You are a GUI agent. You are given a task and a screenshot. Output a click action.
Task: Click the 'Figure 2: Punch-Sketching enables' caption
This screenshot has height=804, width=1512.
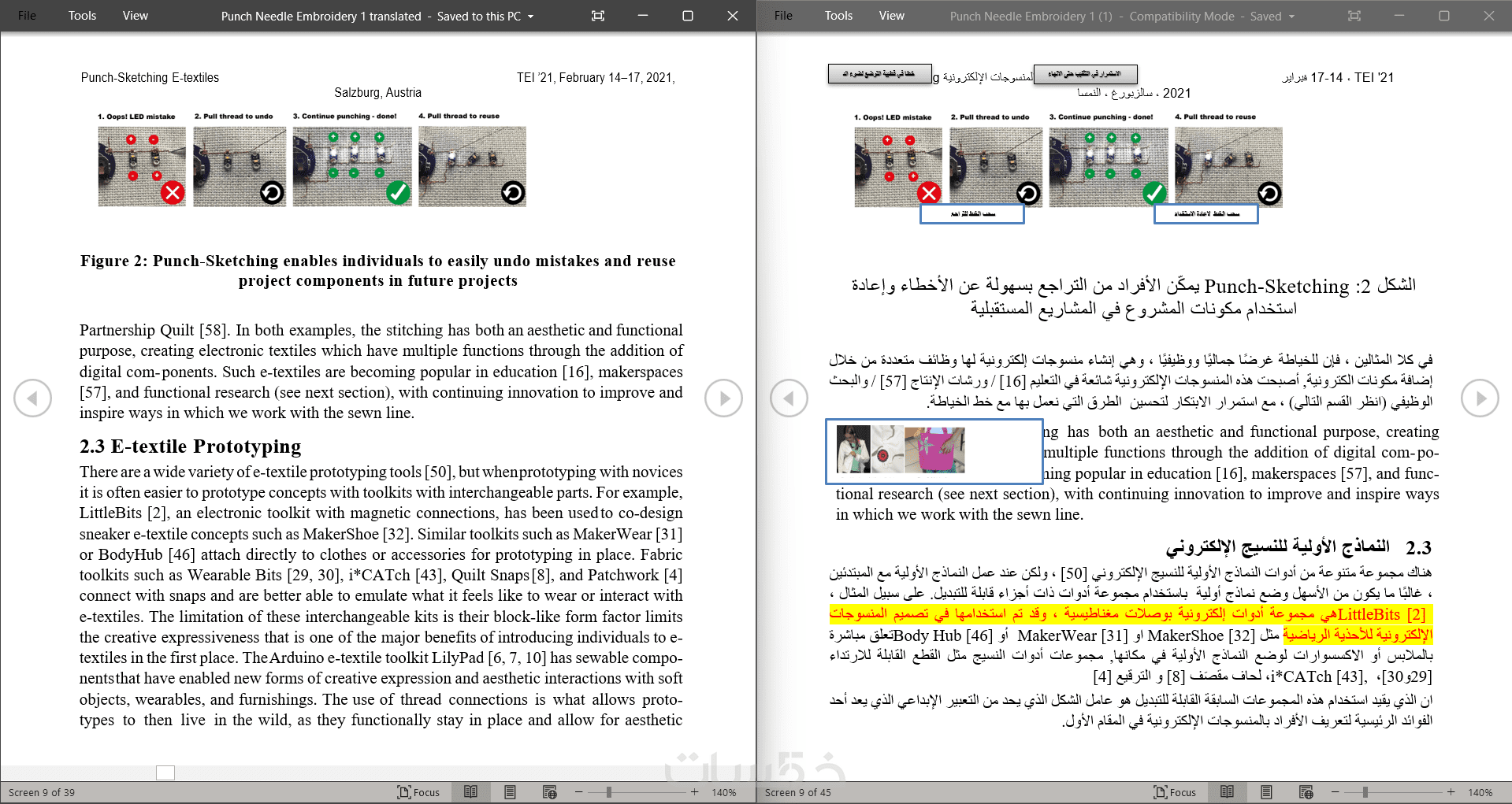(378, 271)
